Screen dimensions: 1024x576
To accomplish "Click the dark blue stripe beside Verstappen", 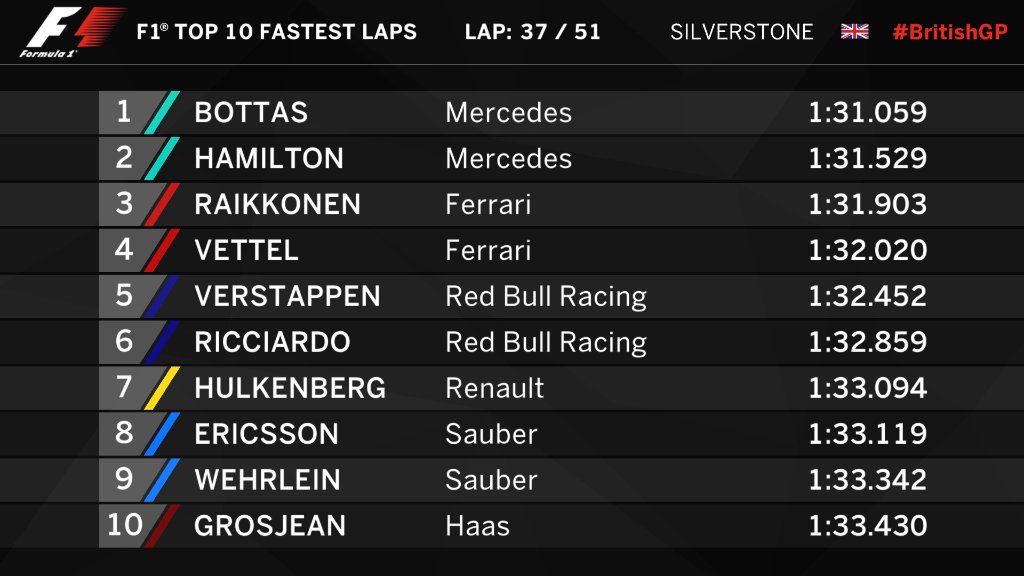I will (x=161, y=296).
